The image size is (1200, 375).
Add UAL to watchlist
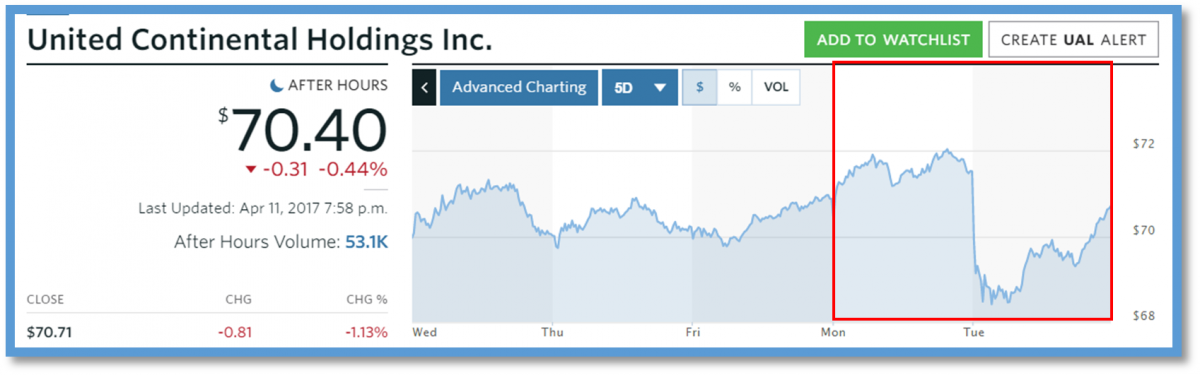tap(893, 40)
